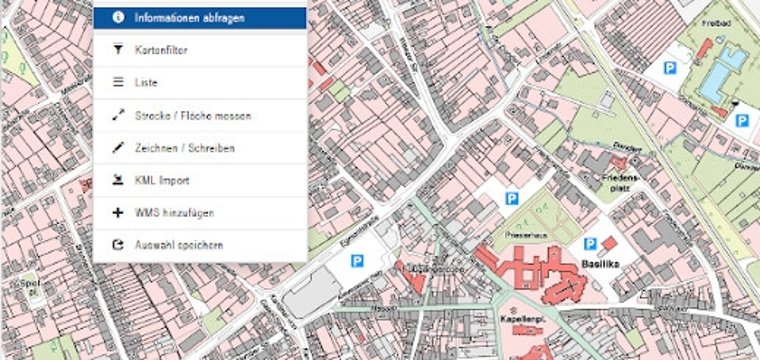Click the save selection share icon
Viewport: 760px width, 360px height.
pyautogui.click(x=118, y=245)
